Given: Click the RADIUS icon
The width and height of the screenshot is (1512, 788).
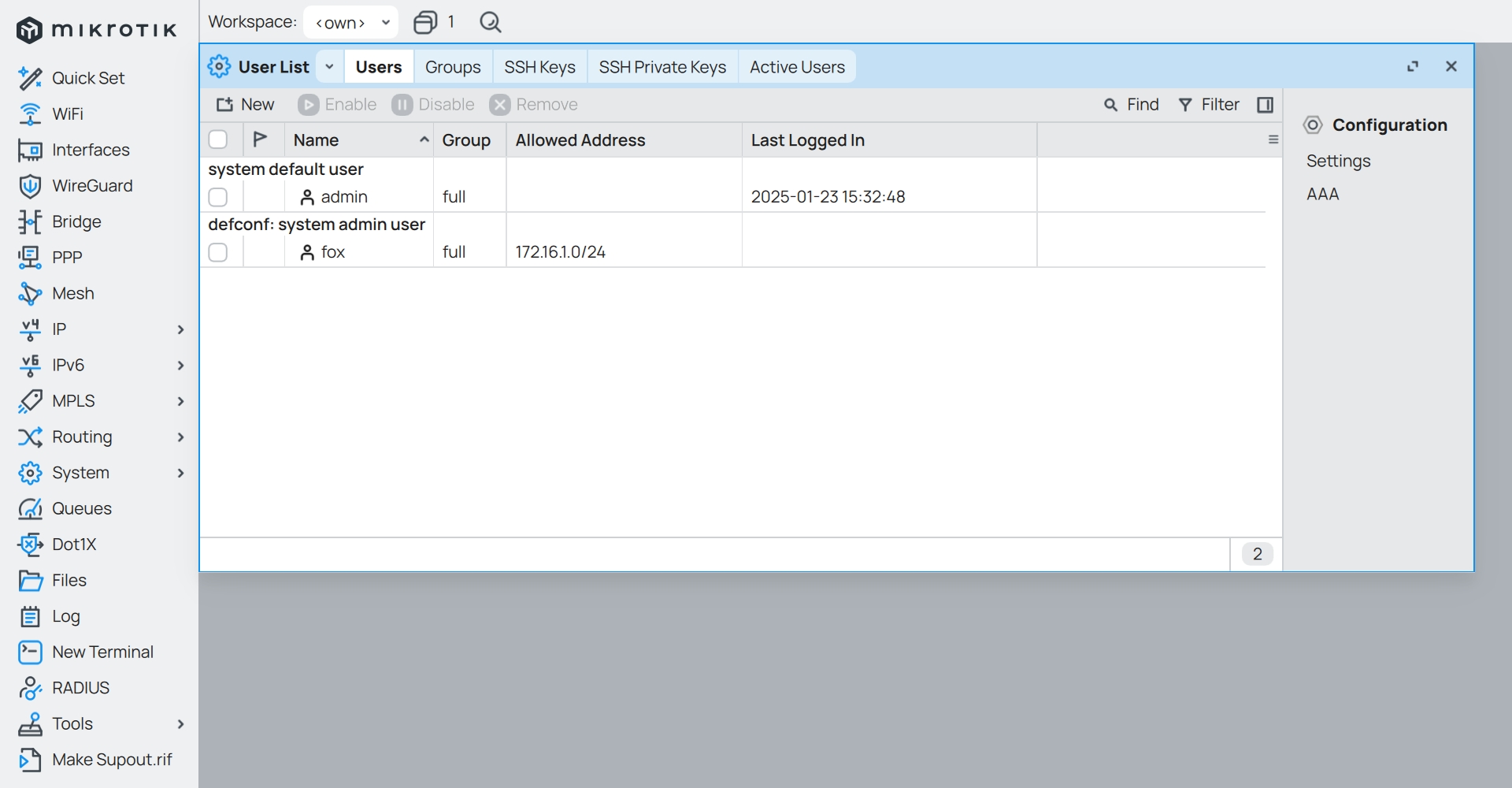Looking at the screenshot, I should [30, 688].
